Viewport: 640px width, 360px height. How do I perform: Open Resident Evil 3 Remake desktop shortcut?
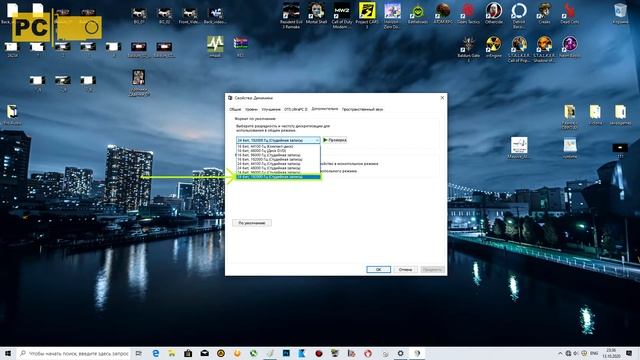(x=291, y=15)
